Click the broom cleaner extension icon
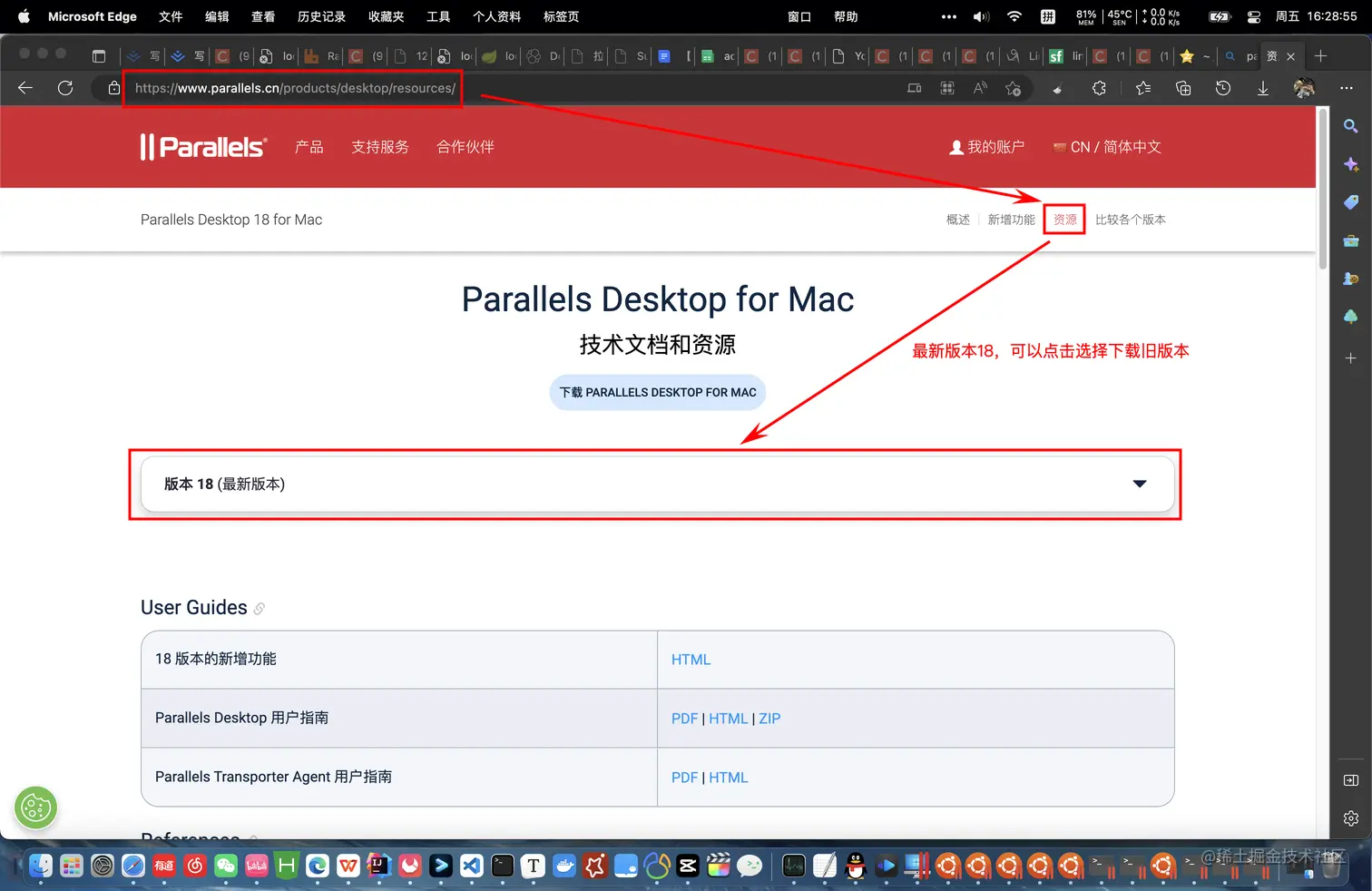This screenshot has width=1372, height=891. (x=1057, y=88)
